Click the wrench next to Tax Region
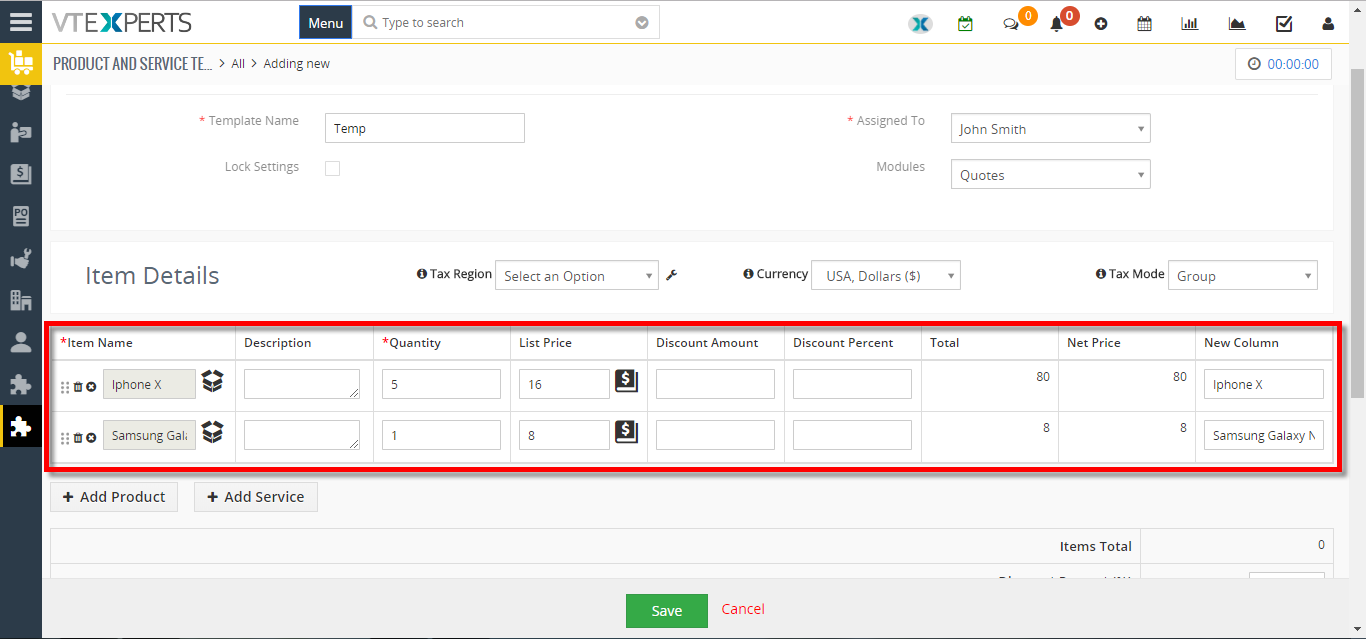This screenshot has height=639, width=1366. 672,275
